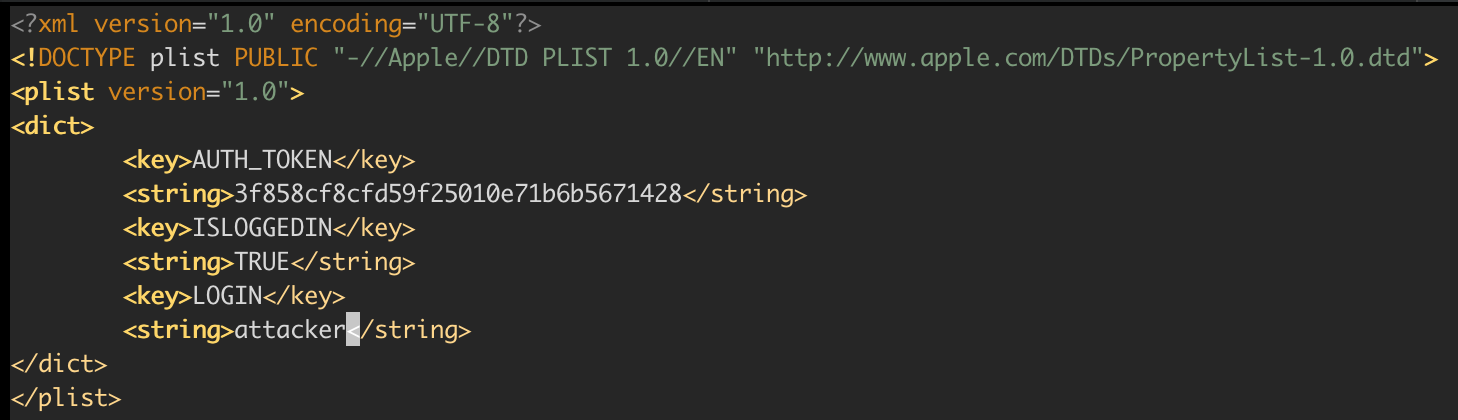Click the apple.com PropertyList DTD URL
This screenshot has height=420, width=1458.
click(1093, 58)
